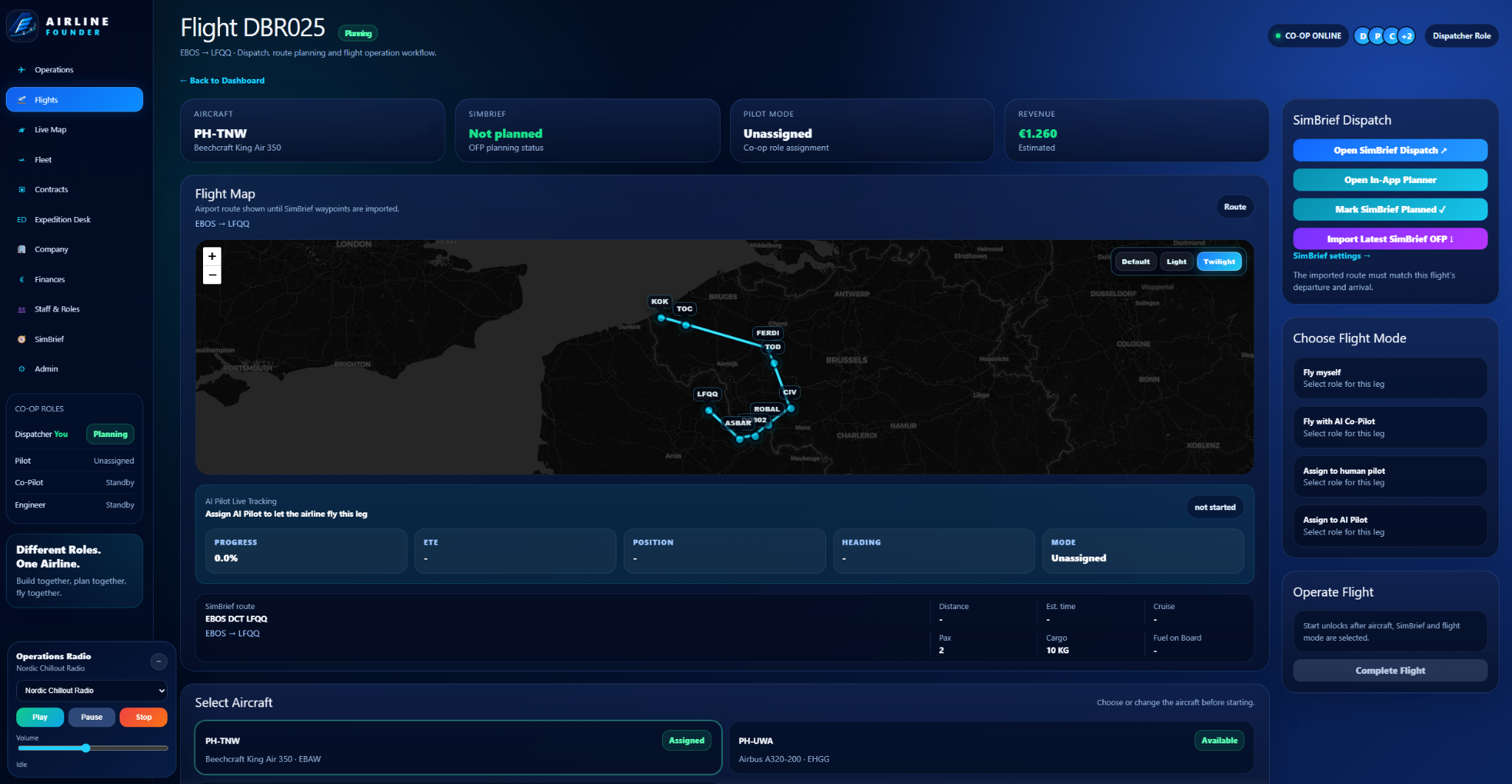Click the Dispatcher Role button

[x=1461, y=36]
